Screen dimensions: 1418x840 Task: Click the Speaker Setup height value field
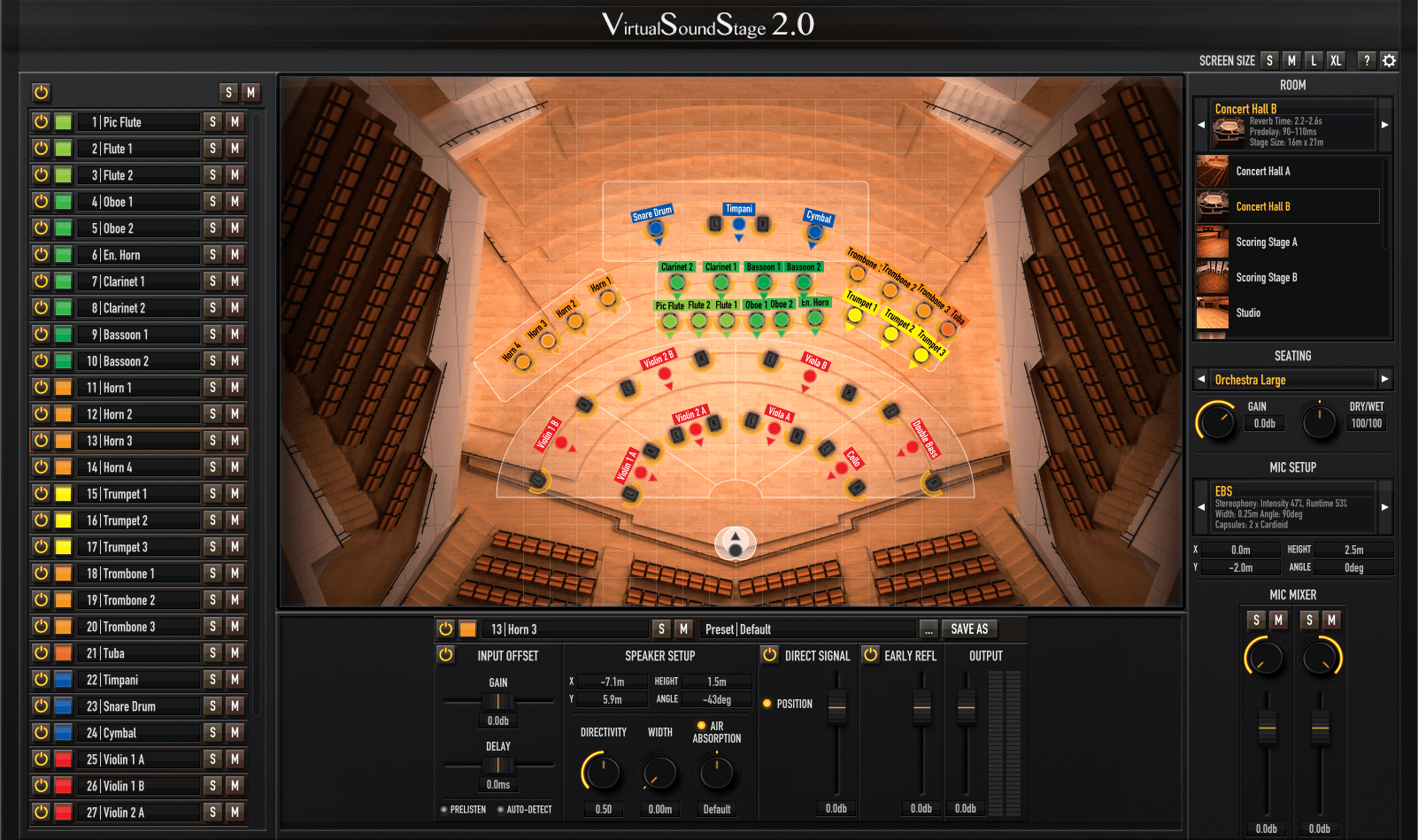point(717,682)
